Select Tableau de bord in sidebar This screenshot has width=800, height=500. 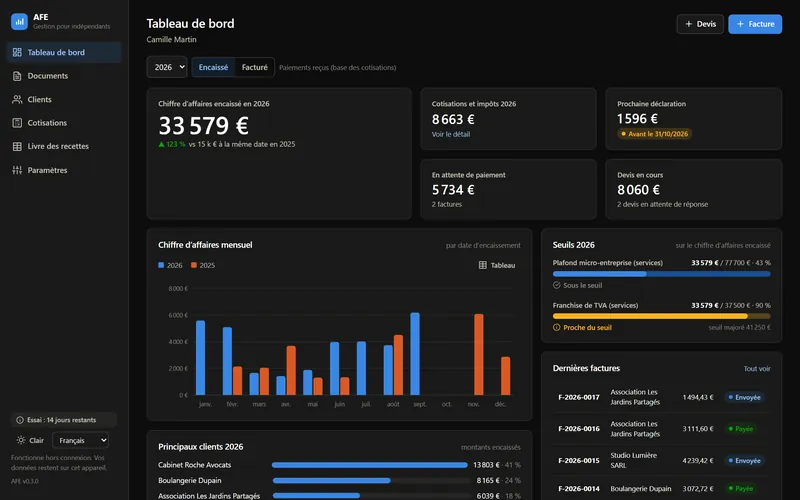pyautogui.click(x=64, y=52)
